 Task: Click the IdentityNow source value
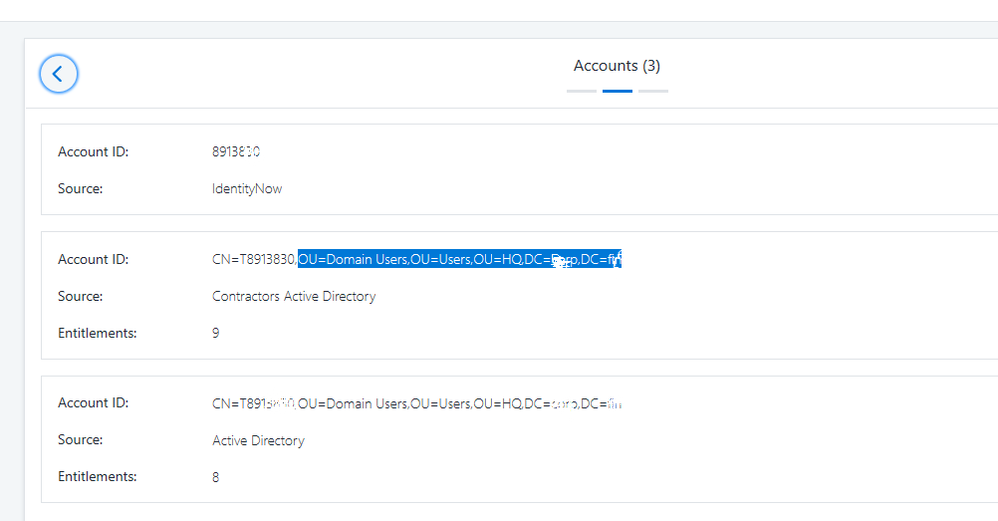[247, 188]
